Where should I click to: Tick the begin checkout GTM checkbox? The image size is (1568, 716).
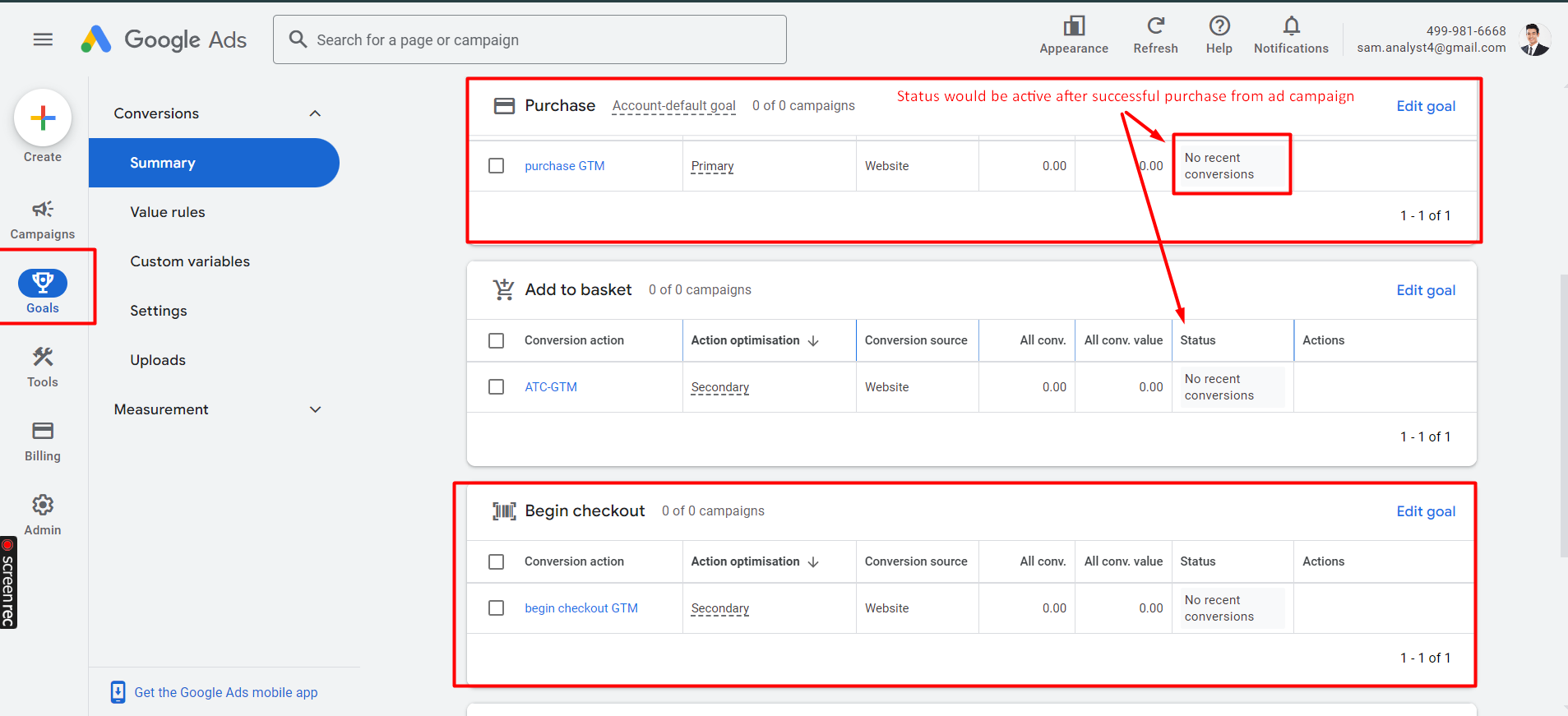click(497, 607)
